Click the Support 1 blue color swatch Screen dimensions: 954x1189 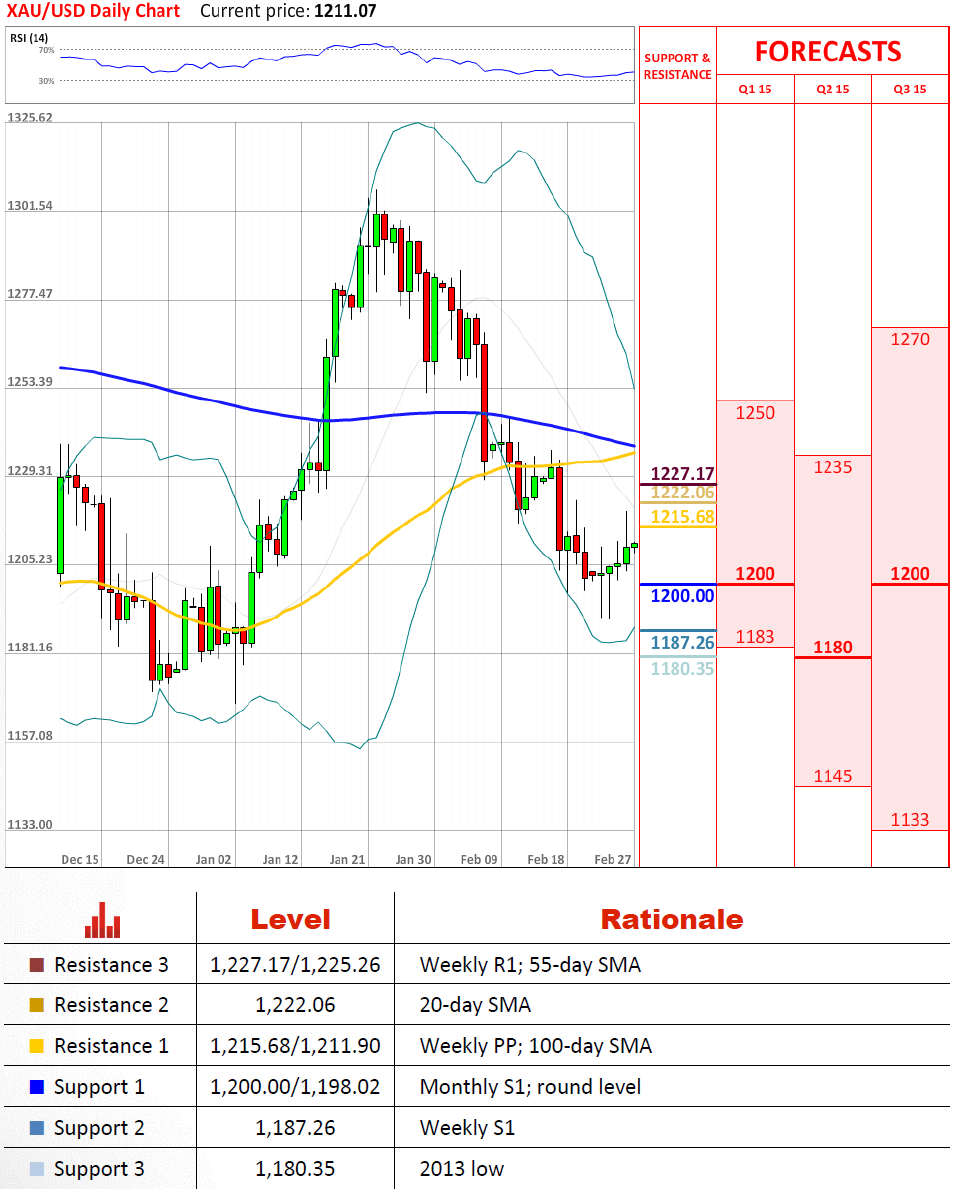click(36, 1087)
